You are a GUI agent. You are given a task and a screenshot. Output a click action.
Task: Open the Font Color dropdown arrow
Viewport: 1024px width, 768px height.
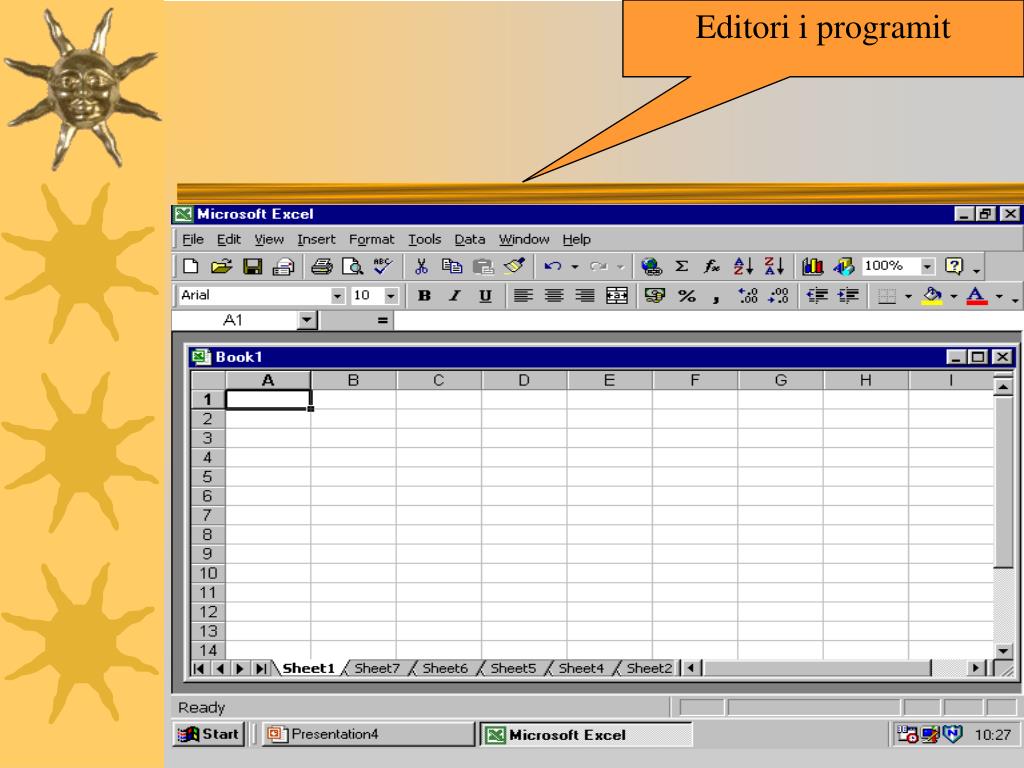coord(999,296)
